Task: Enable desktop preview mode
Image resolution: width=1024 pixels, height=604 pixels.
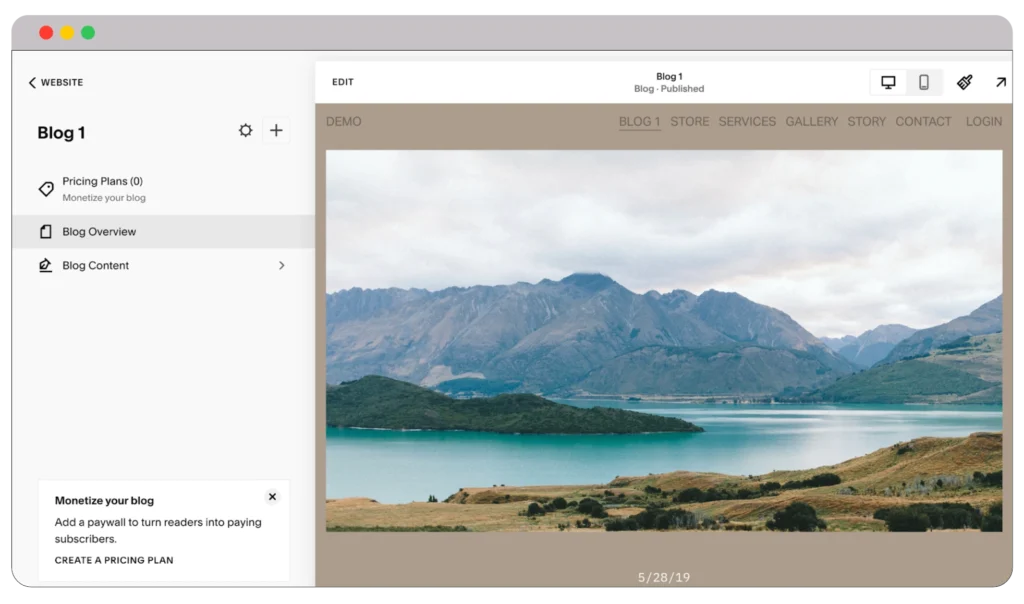Action: click(888, 82)
